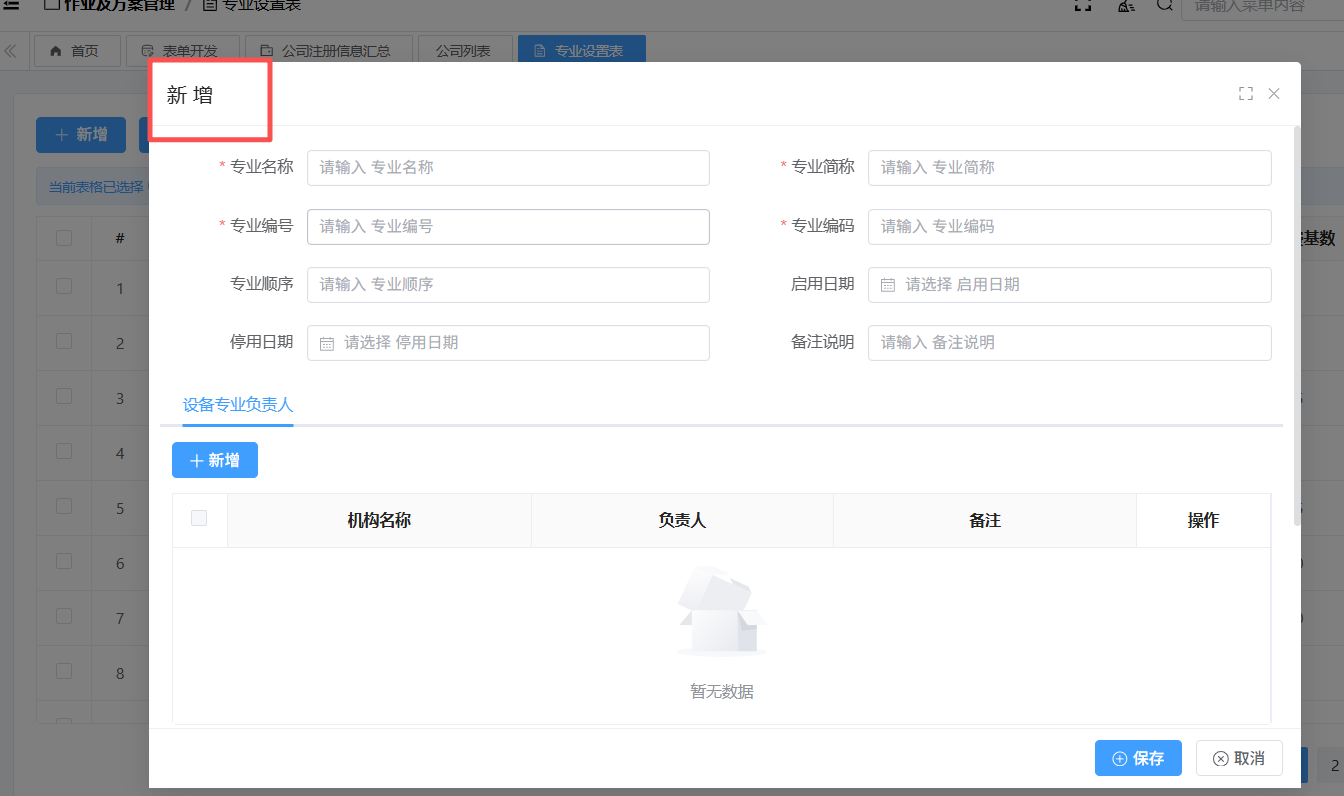Check the background table row 3 checkbox

click(x=64, y=396)
